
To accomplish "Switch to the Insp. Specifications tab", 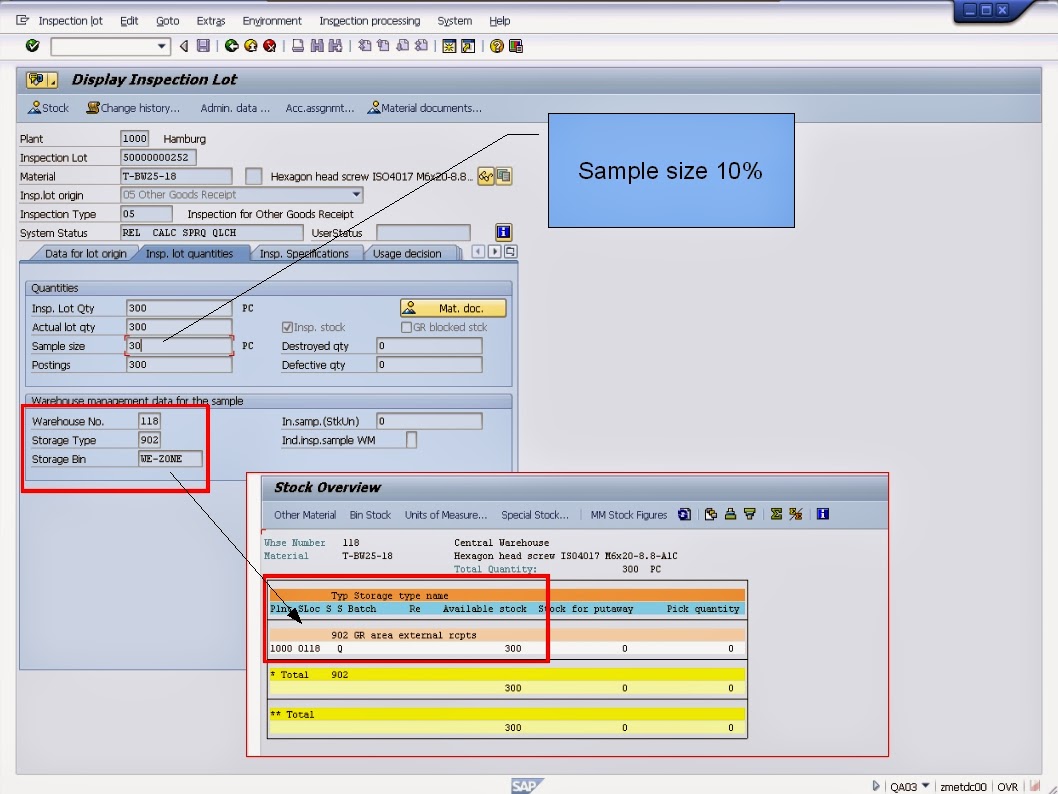I will click(309, 254).
